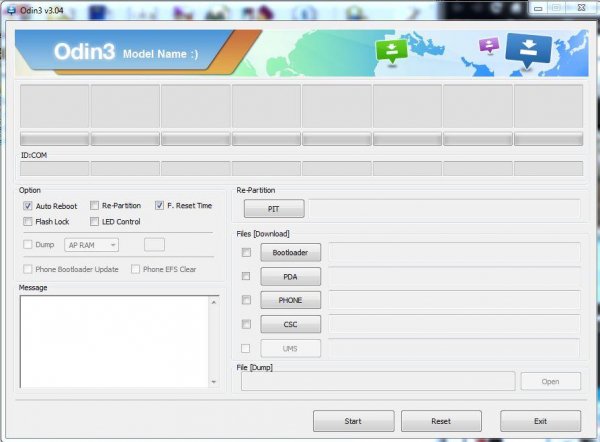Click the Reset button
The image size is (600, 442).
point(441,421)
